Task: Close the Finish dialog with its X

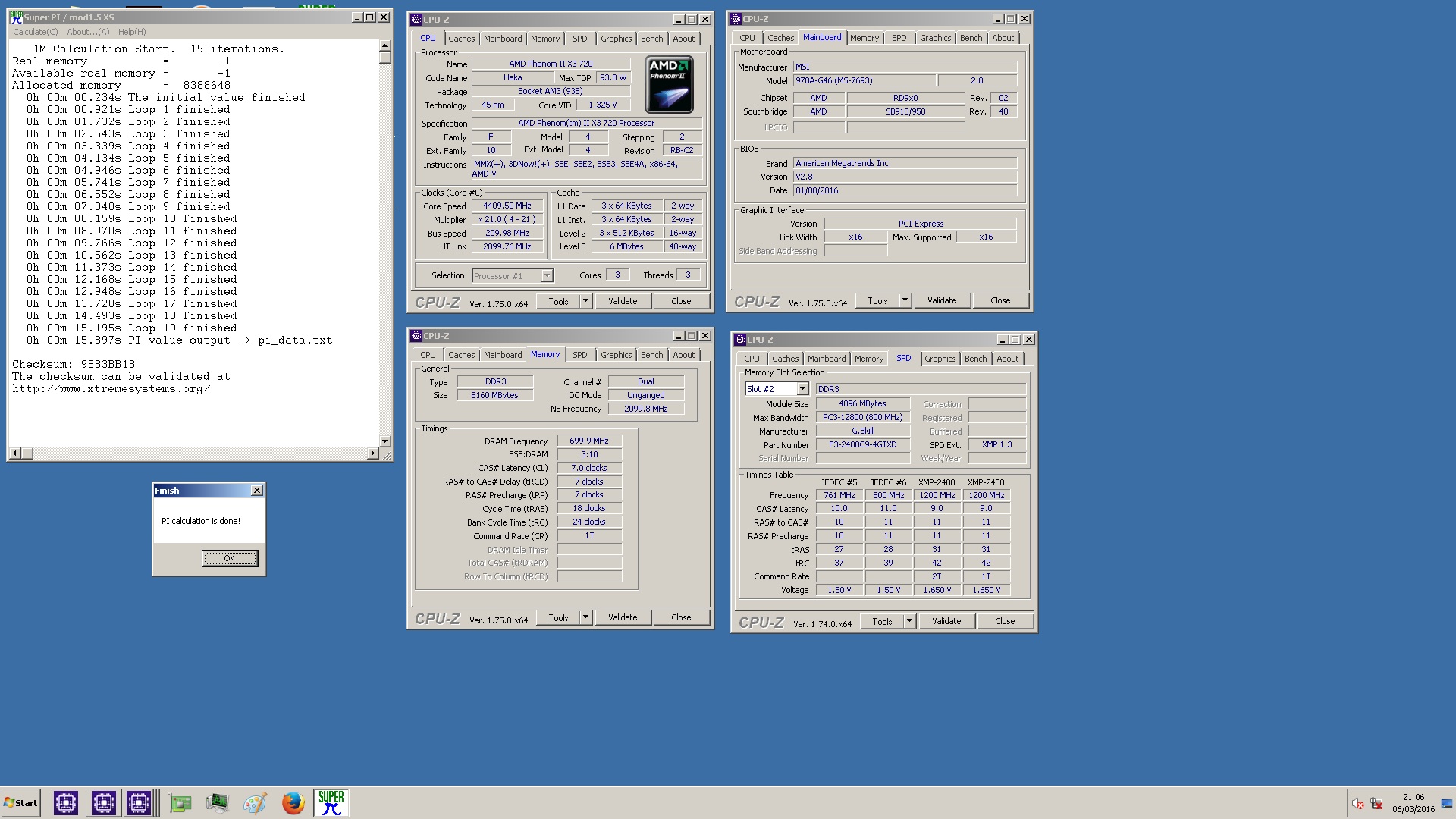Action: (x=257, y=491)
